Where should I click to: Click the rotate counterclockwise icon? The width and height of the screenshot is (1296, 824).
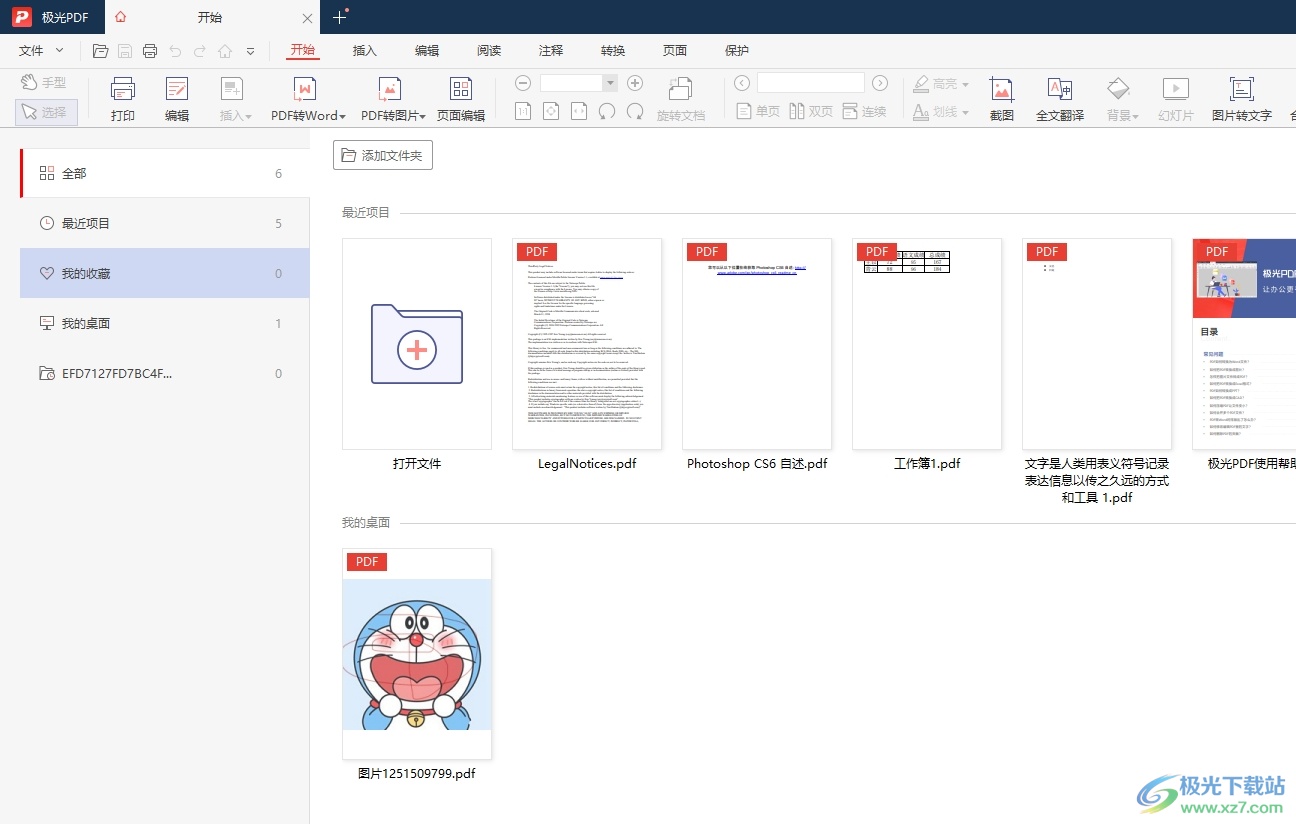point(606,111)
